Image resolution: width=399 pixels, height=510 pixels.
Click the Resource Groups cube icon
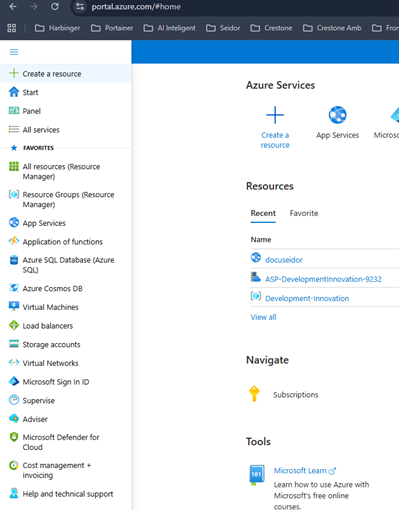14,194
